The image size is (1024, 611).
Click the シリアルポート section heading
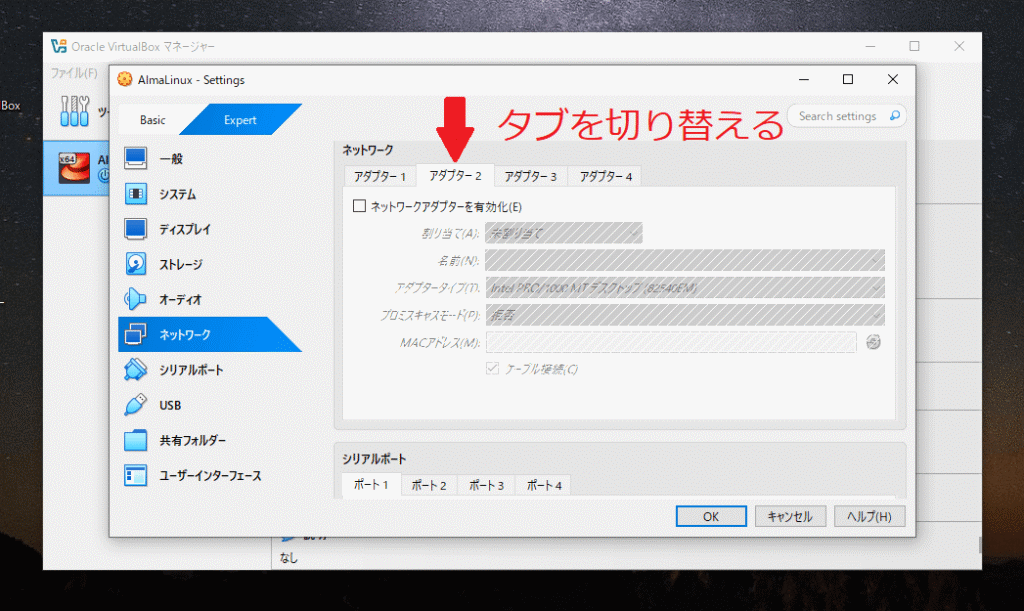[374, 459]
